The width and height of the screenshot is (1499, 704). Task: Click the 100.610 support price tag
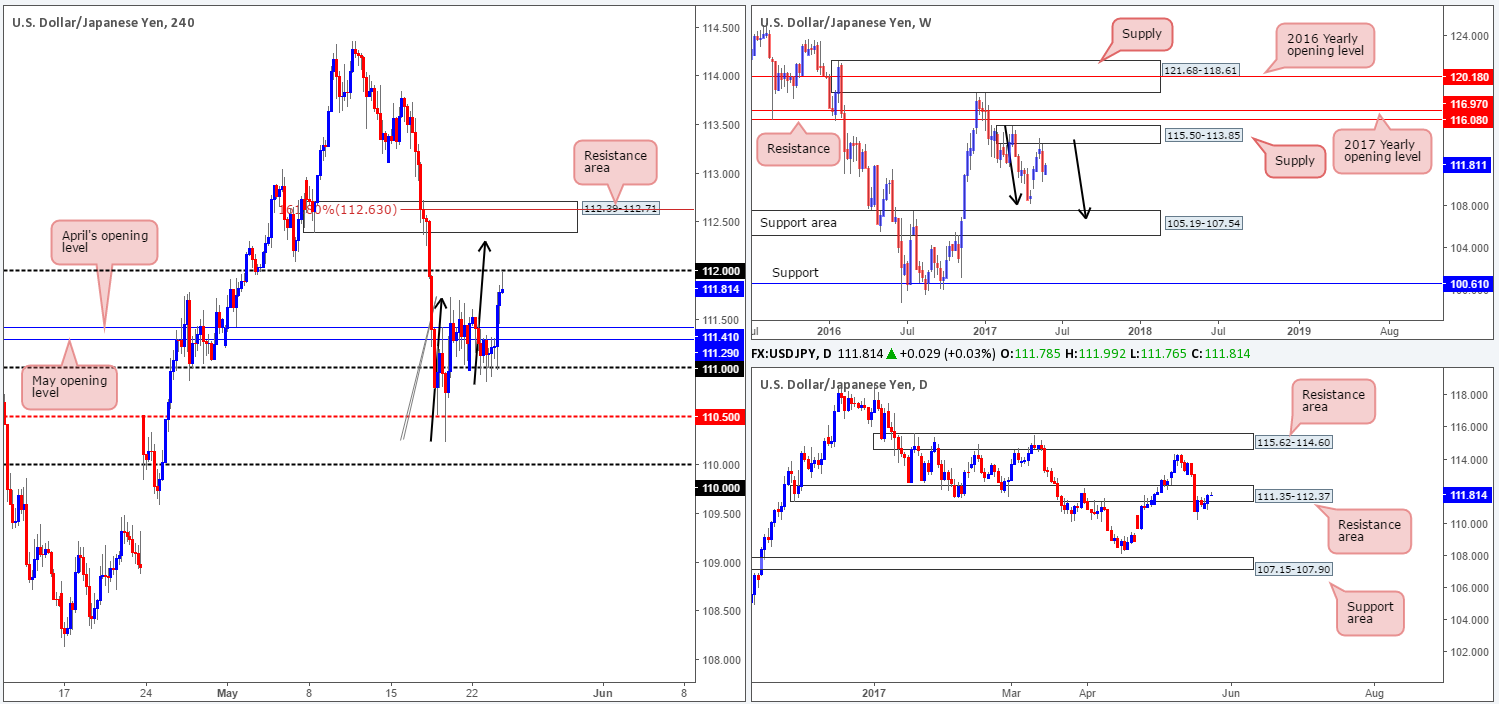point(1466,284)
